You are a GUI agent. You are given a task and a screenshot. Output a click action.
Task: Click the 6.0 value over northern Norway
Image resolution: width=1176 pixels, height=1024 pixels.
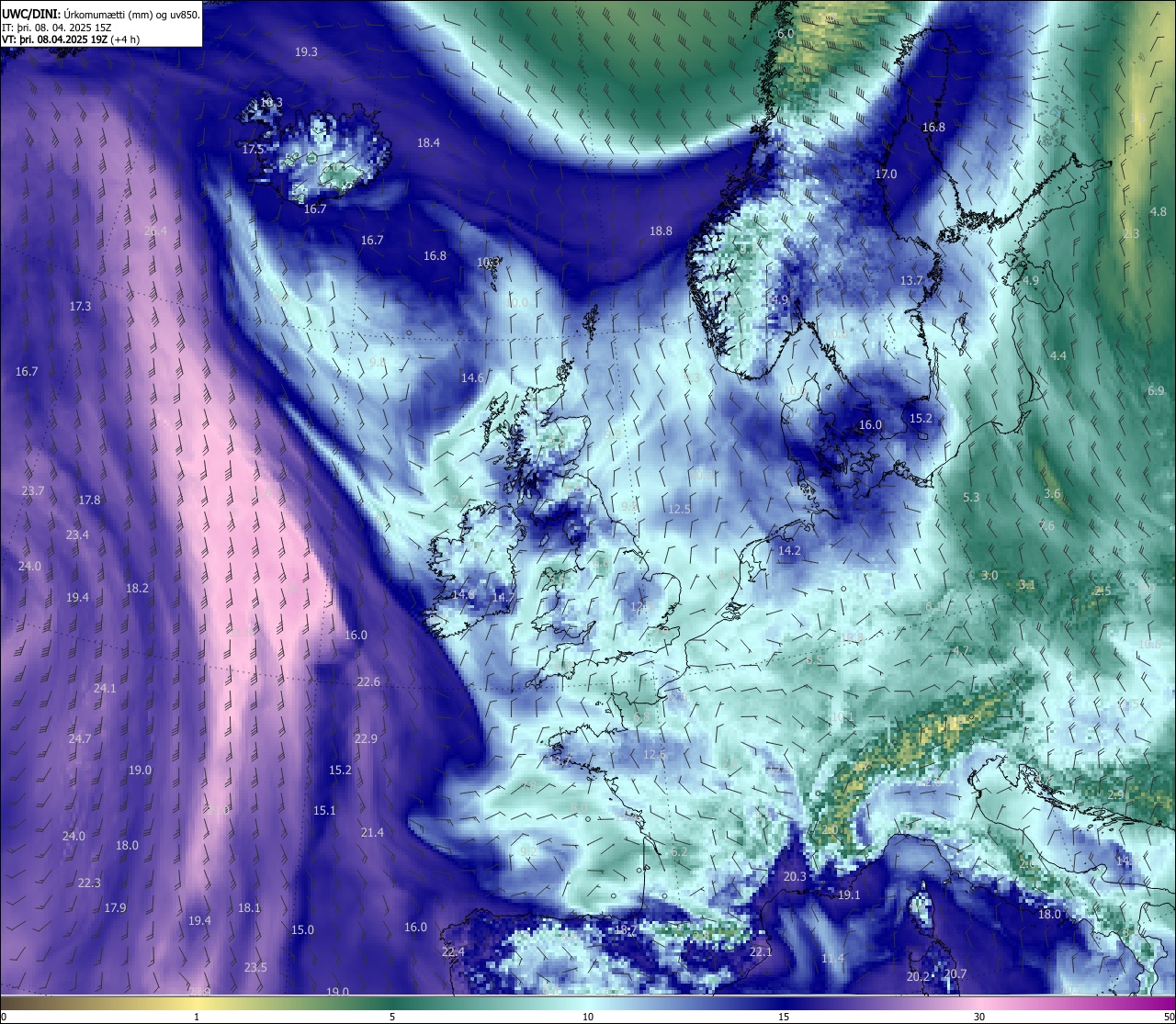(786, 34)
